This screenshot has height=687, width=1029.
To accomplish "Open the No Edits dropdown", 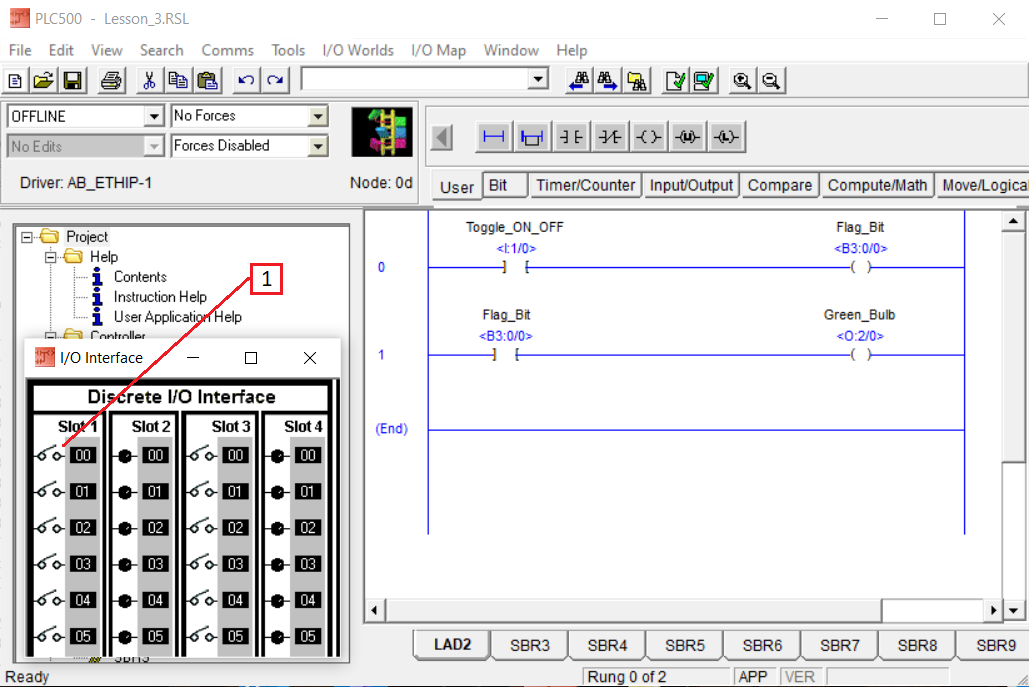I will [154, 146].
